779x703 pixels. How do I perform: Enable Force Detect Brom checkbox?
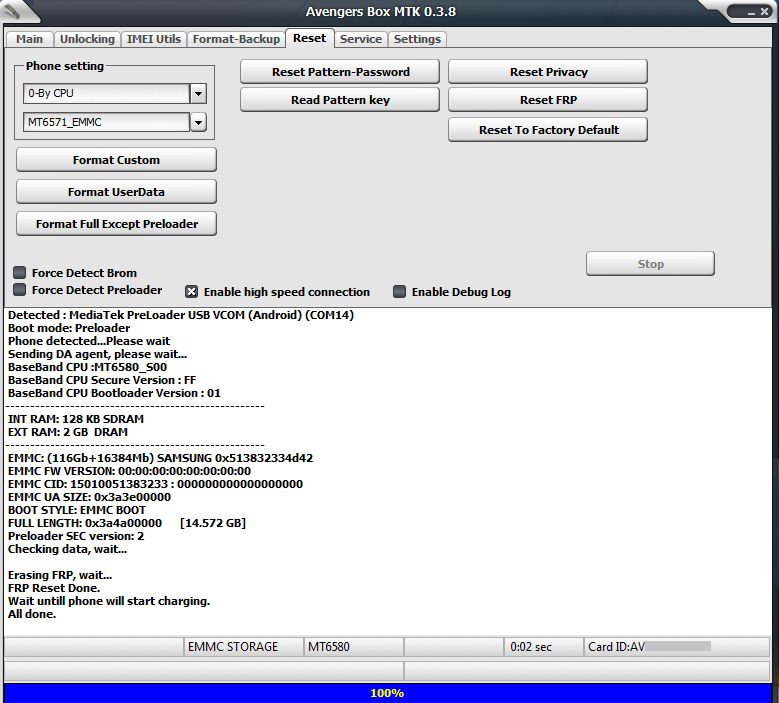[x=19, y=272]
